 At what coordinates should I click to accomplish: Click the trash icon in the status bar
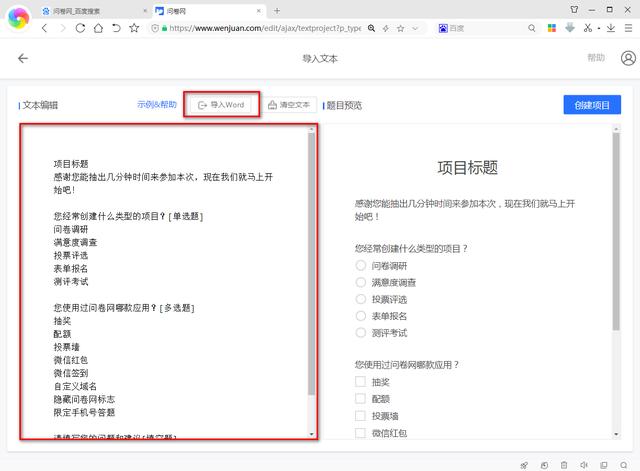[564, 465]
